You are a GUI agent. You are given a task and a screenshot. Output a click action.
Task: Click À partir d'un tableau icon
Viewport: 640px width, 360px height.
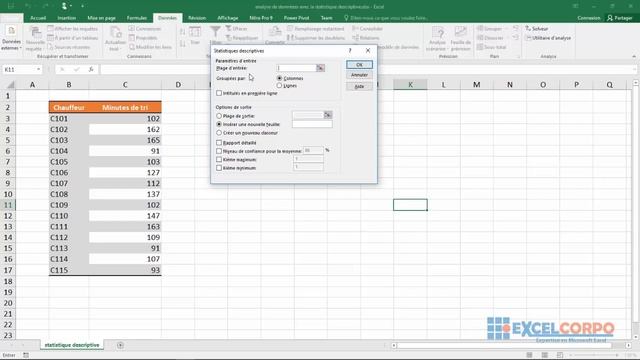point(51,38)
